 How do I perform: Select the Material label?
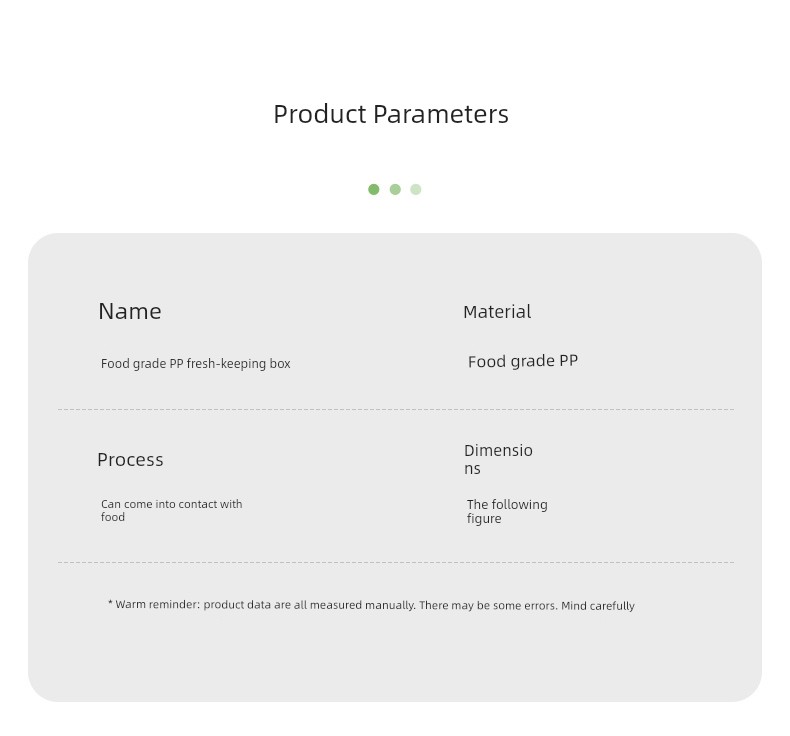[497, 312]
